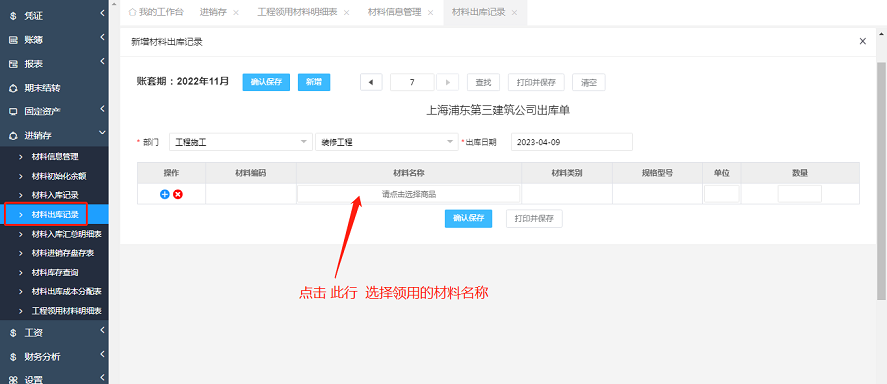
Task: Click the 进销存 sidebar icon
Action: (13, 136)
